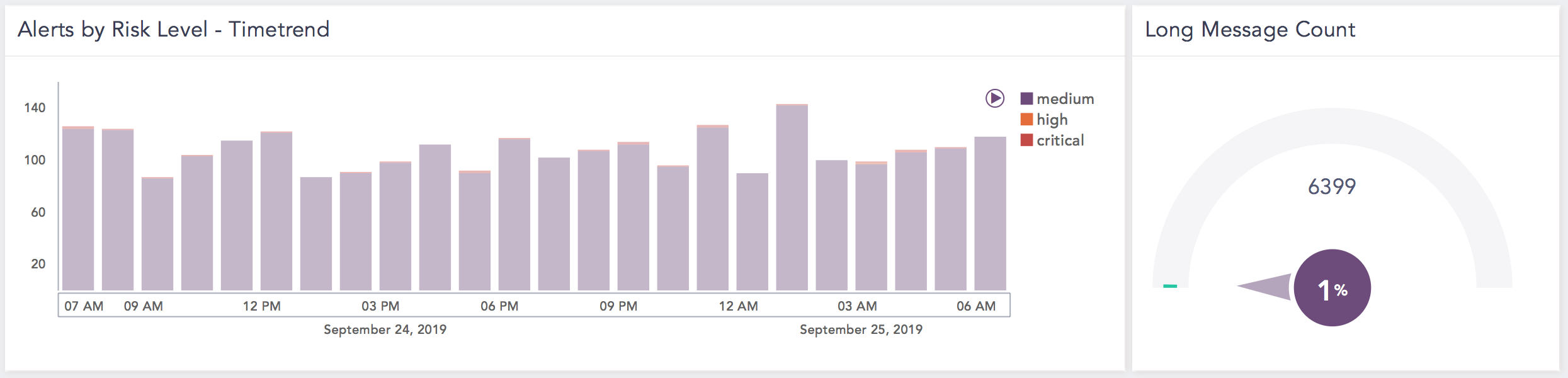Click the orange high legend color square
The height and width of the screenshot is (378, 1568).
click(1026, 120)
